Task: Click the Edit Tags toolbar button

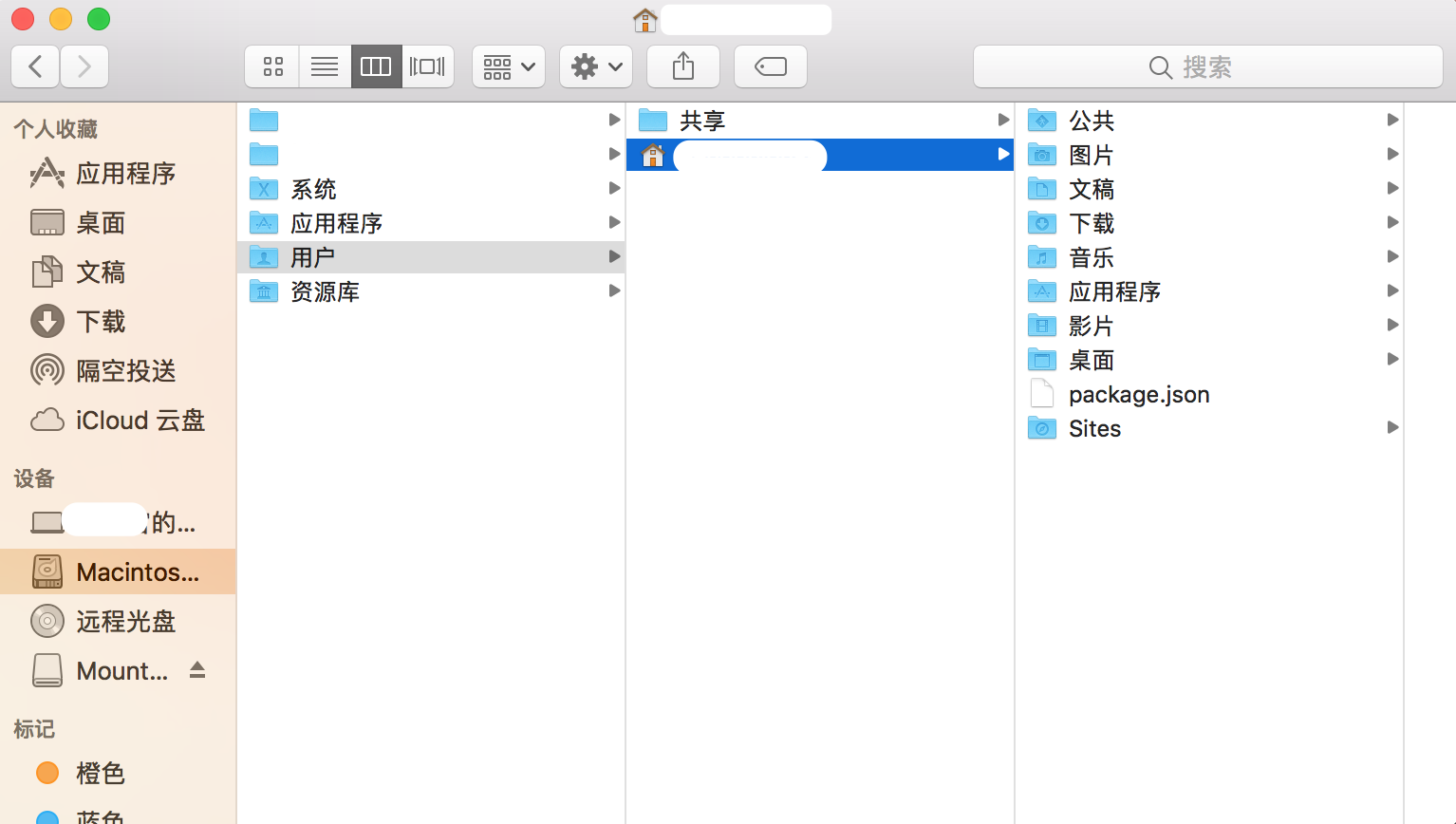Action: [x=771, y=66]
